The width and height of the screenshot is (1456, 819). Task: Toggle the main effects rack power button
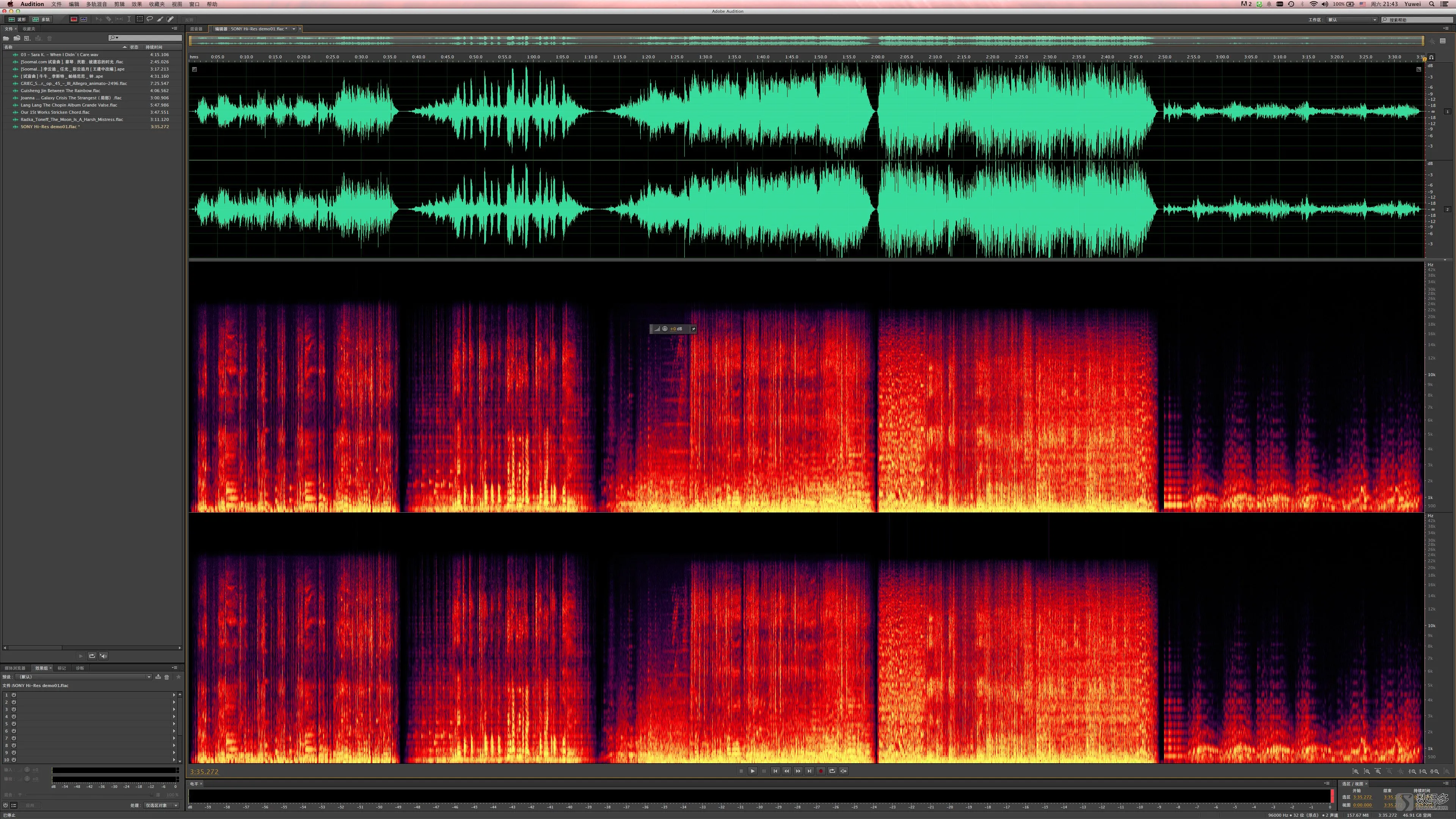[6, 805]
